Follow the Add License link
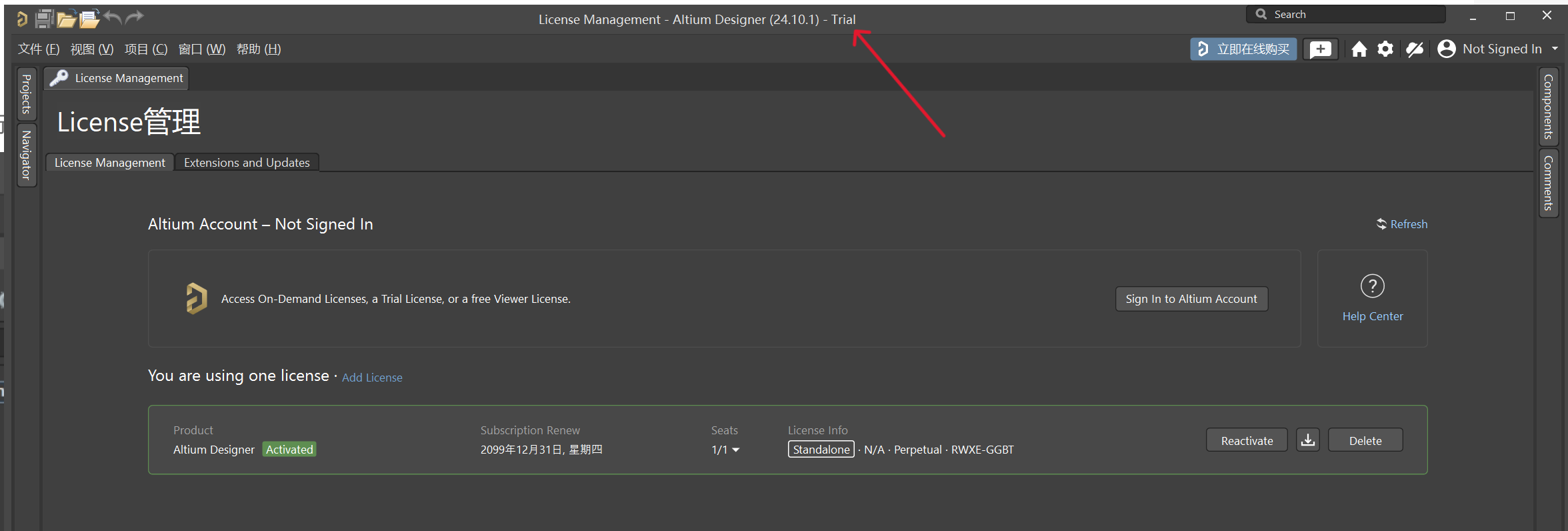Screen dimensions: 1568x531 pos(372,378)
